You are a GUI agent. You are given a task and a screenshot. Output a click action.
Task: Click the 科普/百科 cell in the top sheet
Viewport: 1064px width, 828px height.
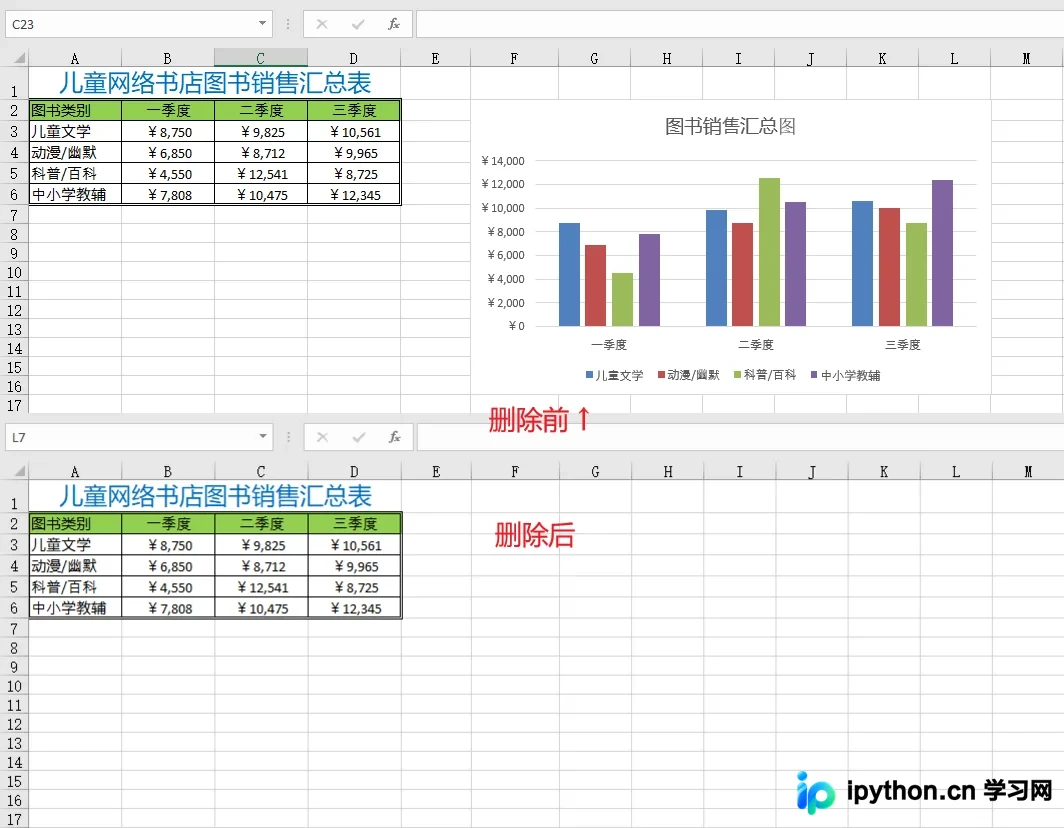pyautogui.click(x=75, y=174)
